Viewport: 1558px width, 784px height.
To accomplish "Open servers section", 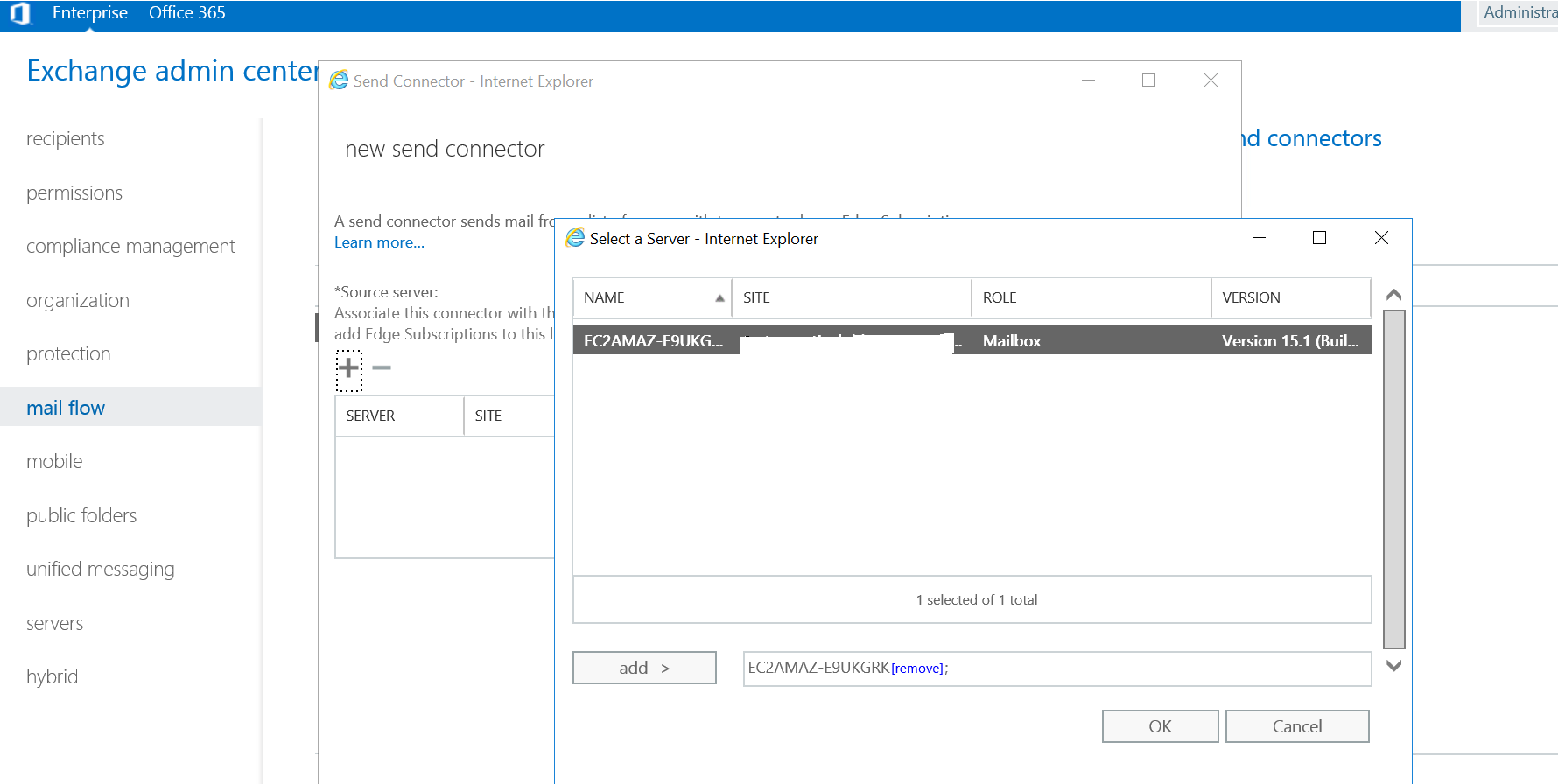I will tap(55, 624).
